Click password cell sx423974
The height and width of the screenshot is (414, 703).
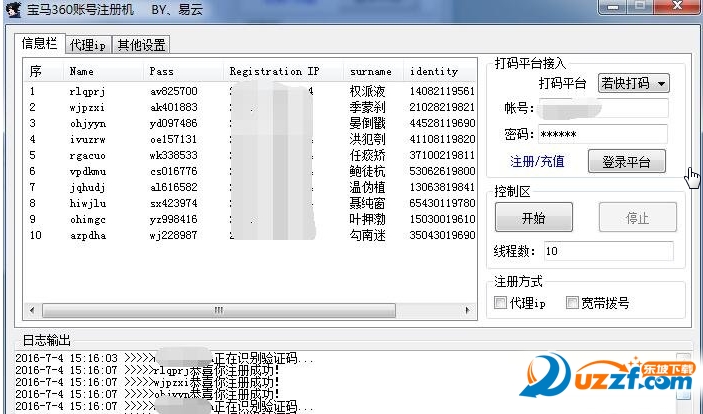174,204
